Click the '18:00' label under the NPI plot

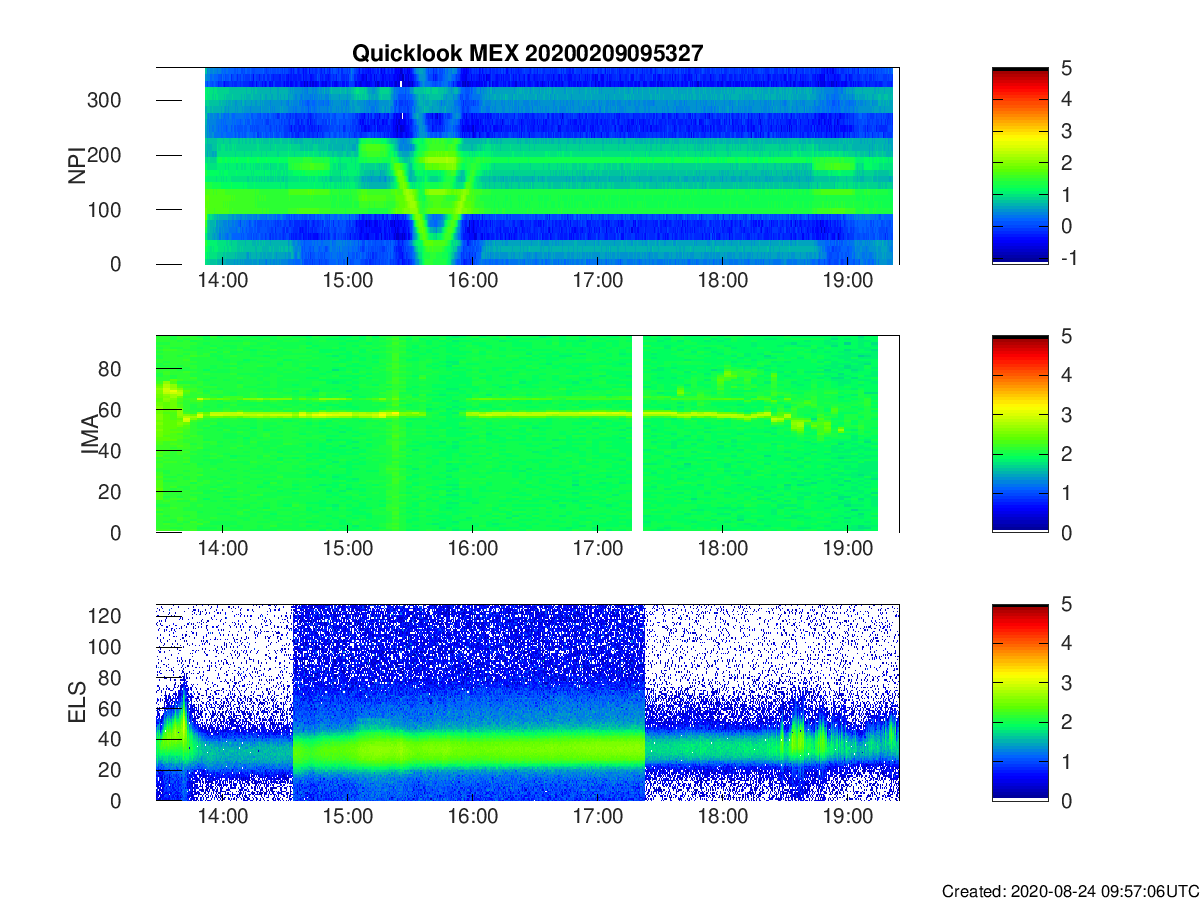pyautogui.click(x=722, y=281)
